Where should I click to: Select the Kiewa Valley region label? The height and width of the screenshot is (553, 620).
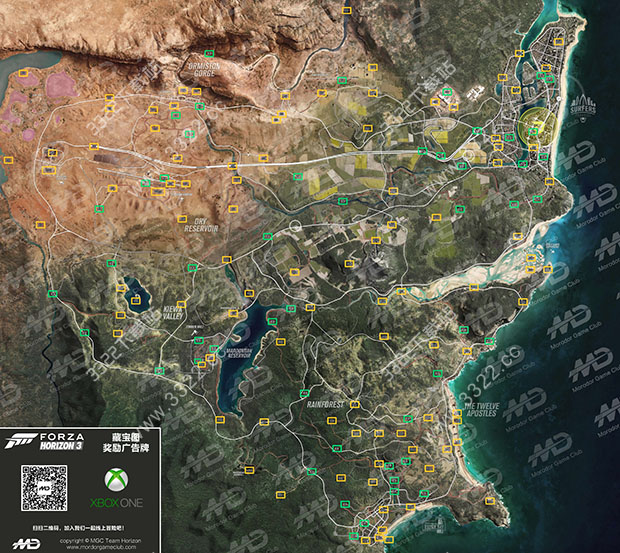pyautogui.click(x=173, y=313)
